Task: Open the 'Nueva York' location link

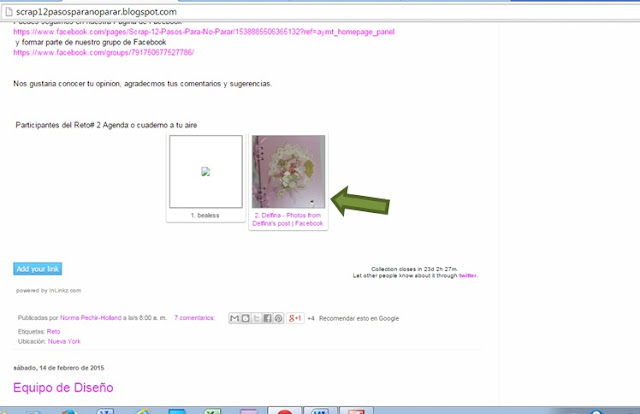Action: (64, 341)
